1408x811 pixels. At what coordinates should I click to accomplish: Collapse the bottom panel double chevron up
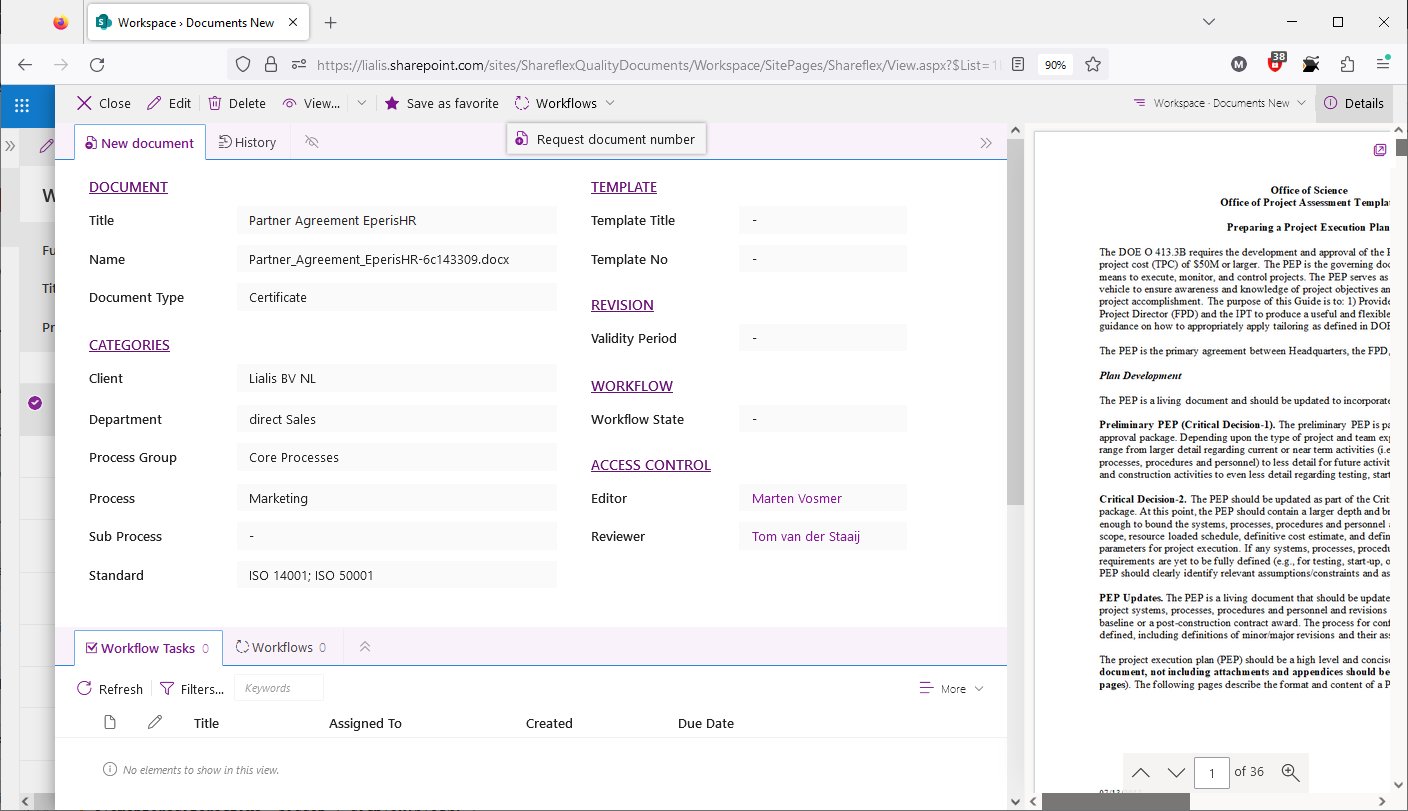(365, 648)
